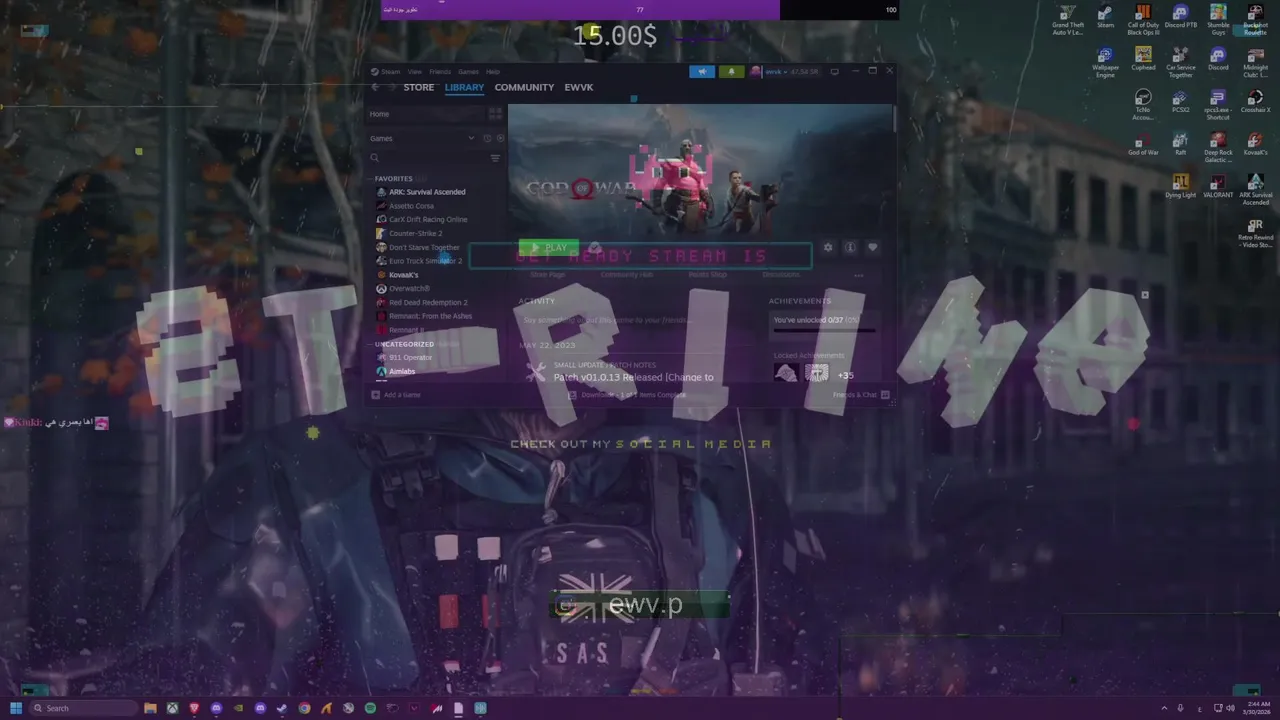Open the VALORANT desktop shortcut
Screen dimensions: 1280x720
[x=1218, y=186]
